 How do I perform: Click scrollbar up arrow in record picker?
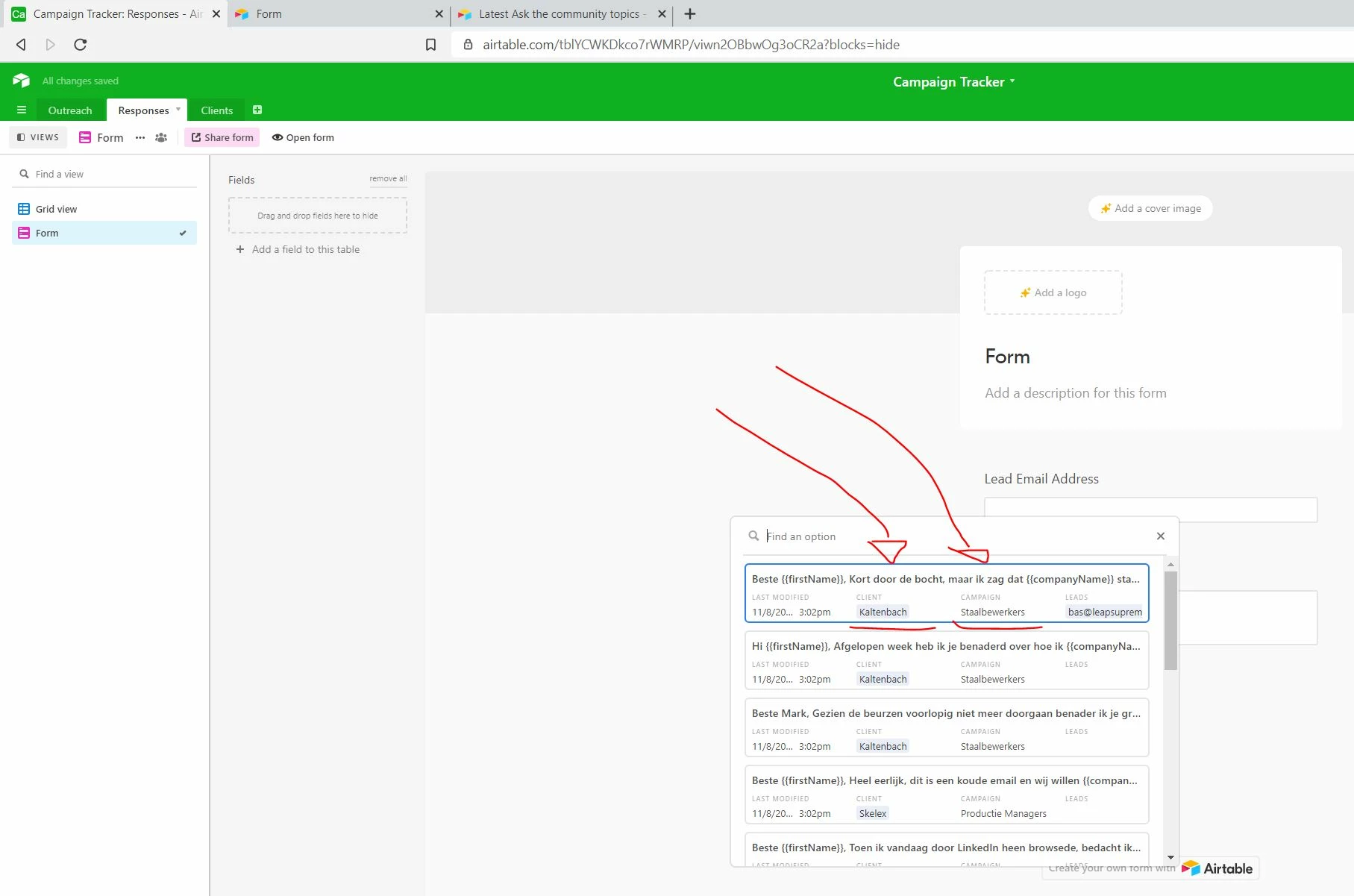[1170, 564]
